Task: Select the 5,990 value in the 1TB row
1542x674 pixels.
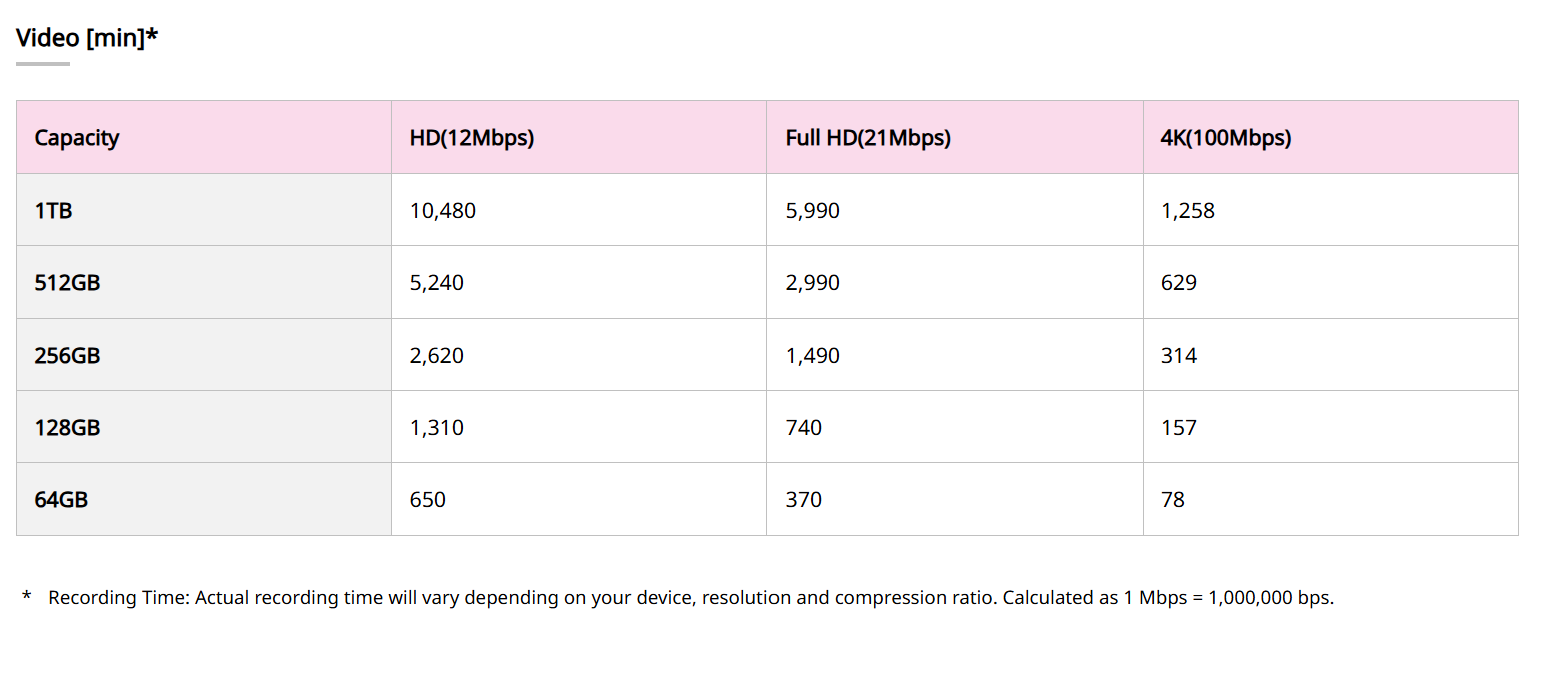Action: click(x=813, y=211)
